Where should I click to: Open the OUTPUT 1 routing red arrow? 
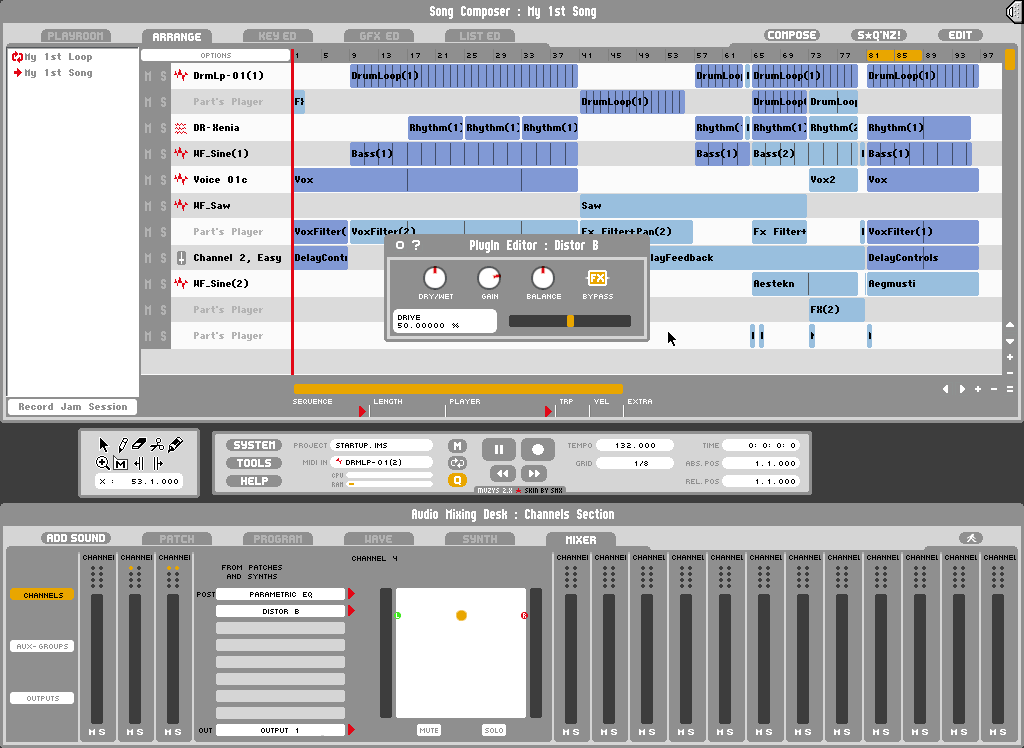[351, 730]
